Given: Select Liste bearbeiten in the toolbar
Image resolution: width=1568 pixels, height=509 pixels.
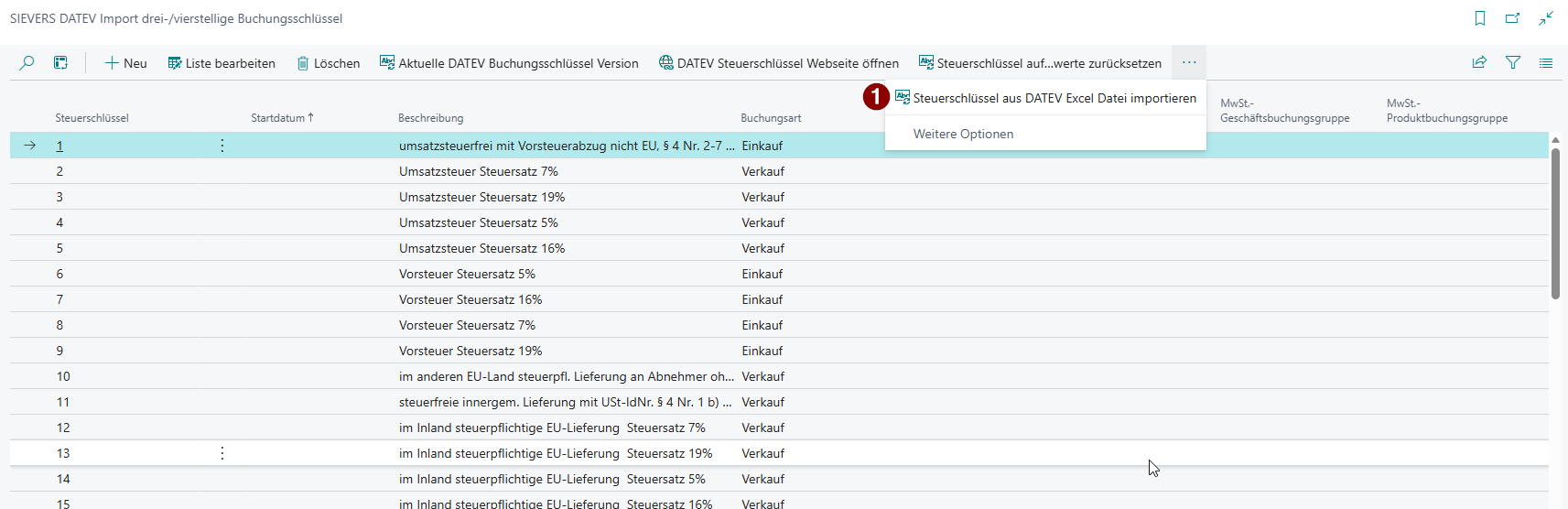Looking at the screenshot, I should click(x=222, y=63).
